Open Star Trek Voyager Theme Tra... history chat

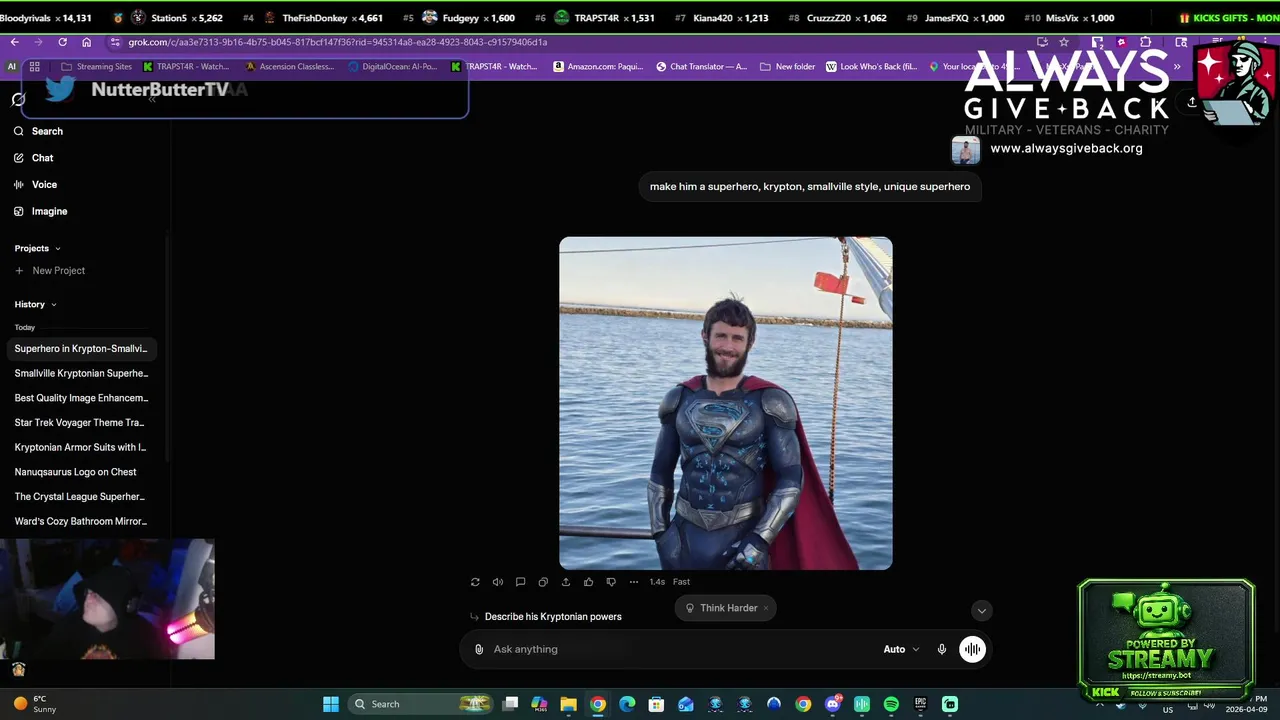81,423
